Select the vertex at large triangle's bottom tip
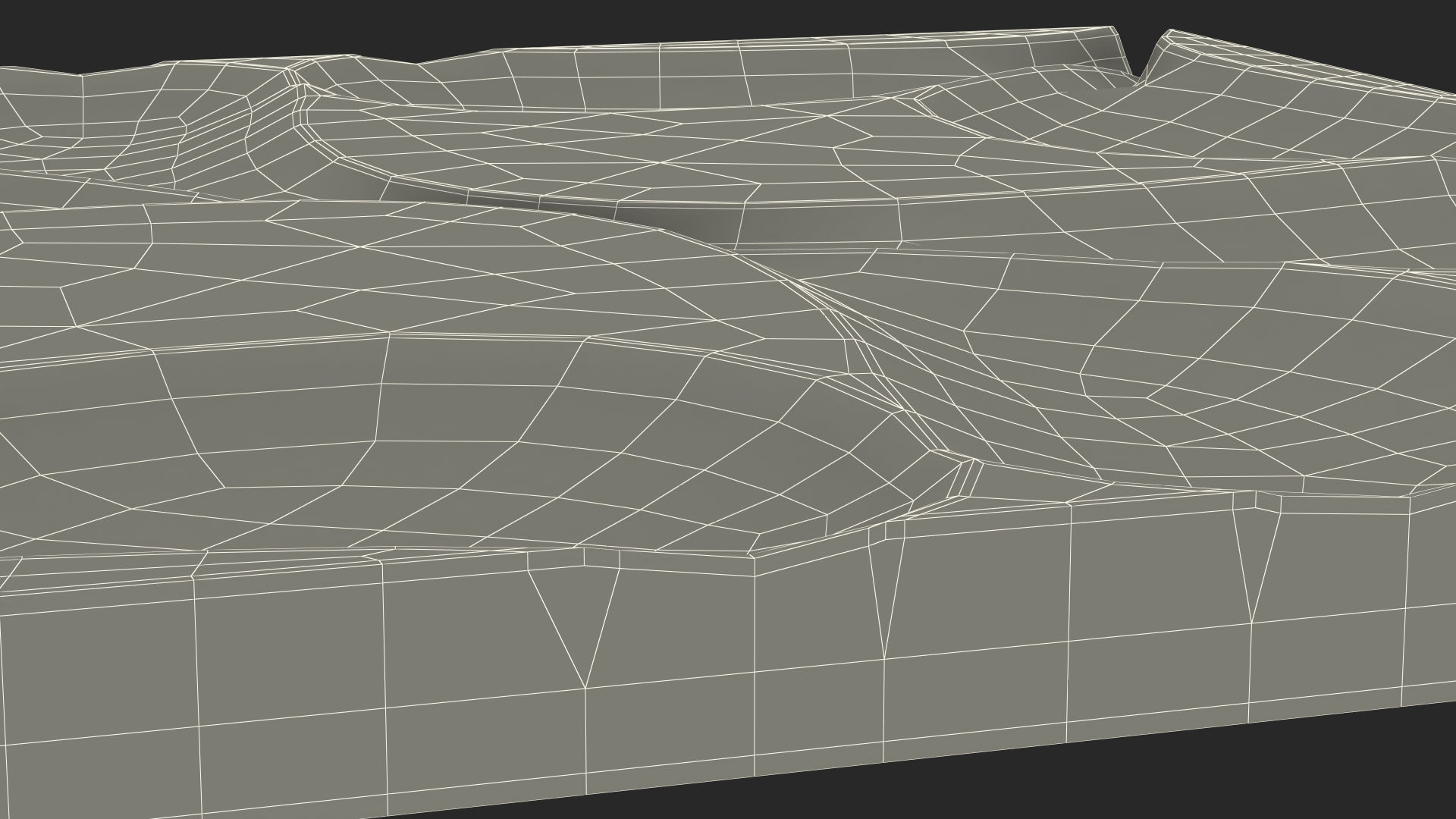Image resolution: width=1456 pixels, height=819 pixels. click(585, 688)
